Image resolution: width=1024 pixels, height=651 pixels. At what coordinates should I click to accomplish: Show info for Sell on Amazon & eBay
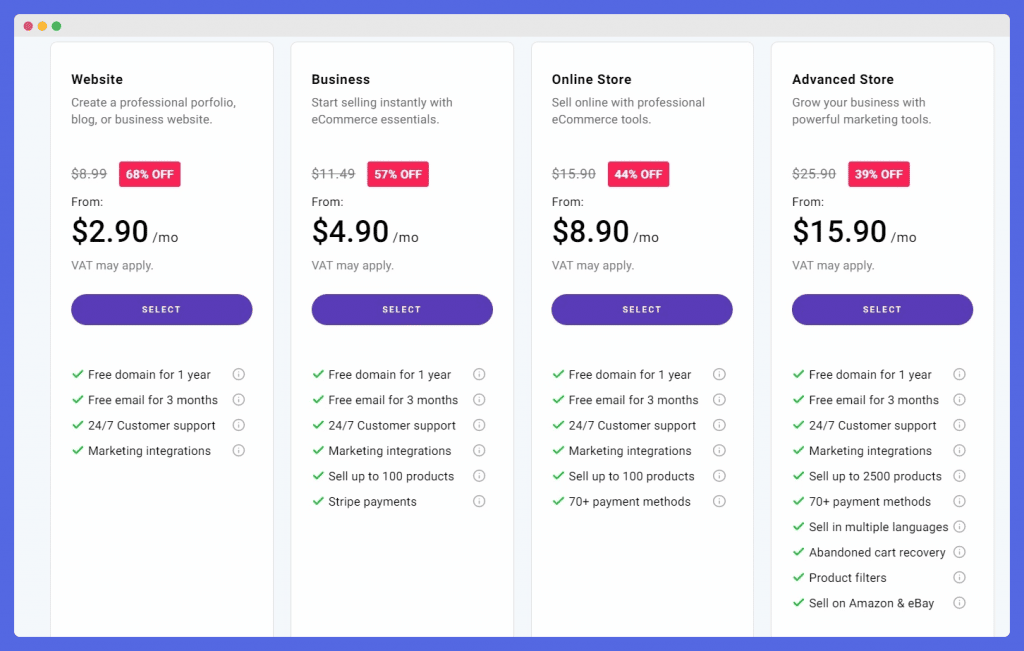coord(959,603)
